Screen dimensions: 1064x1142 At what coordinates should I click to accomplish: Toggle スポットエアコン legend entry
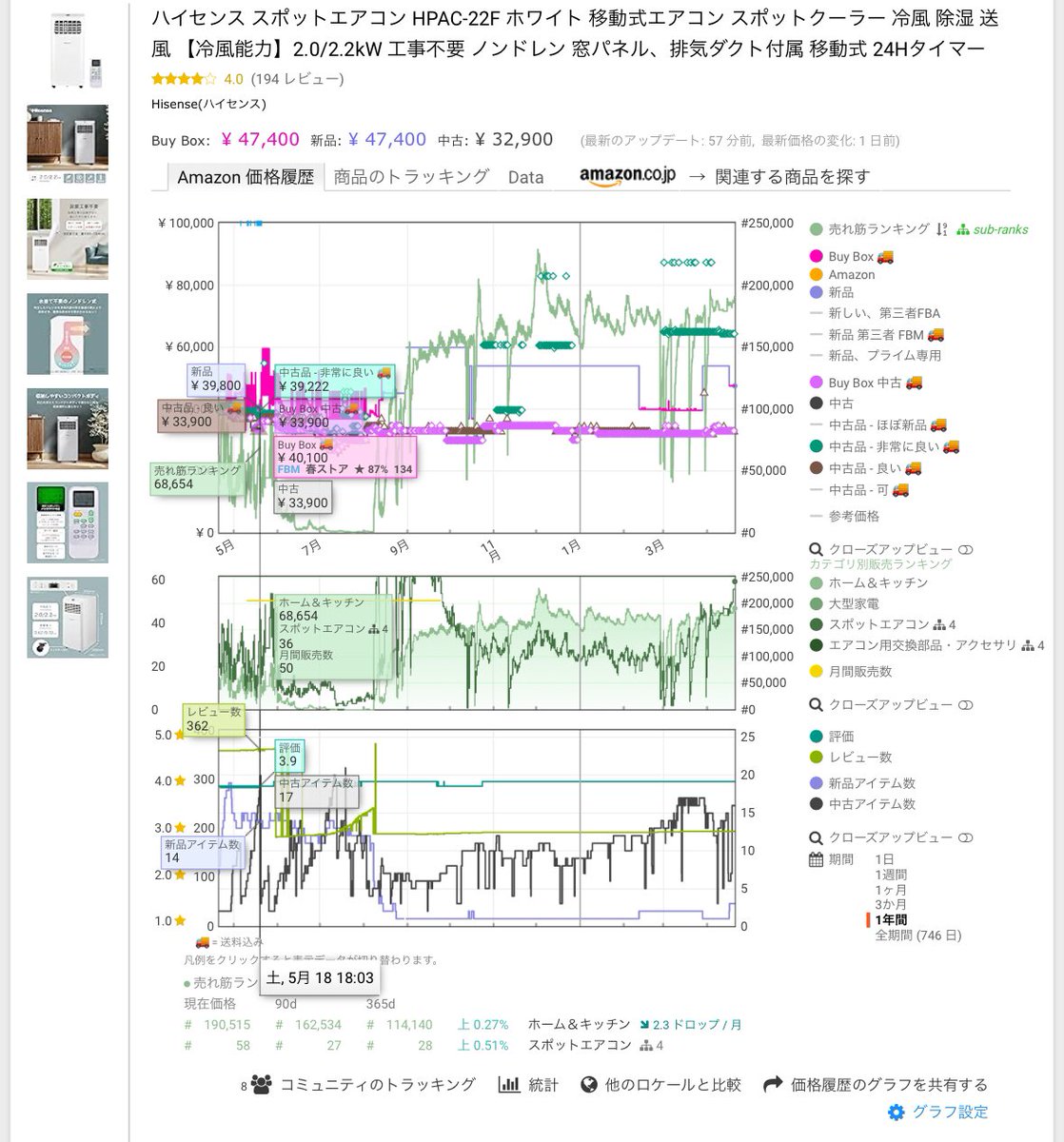click(882, 624)
